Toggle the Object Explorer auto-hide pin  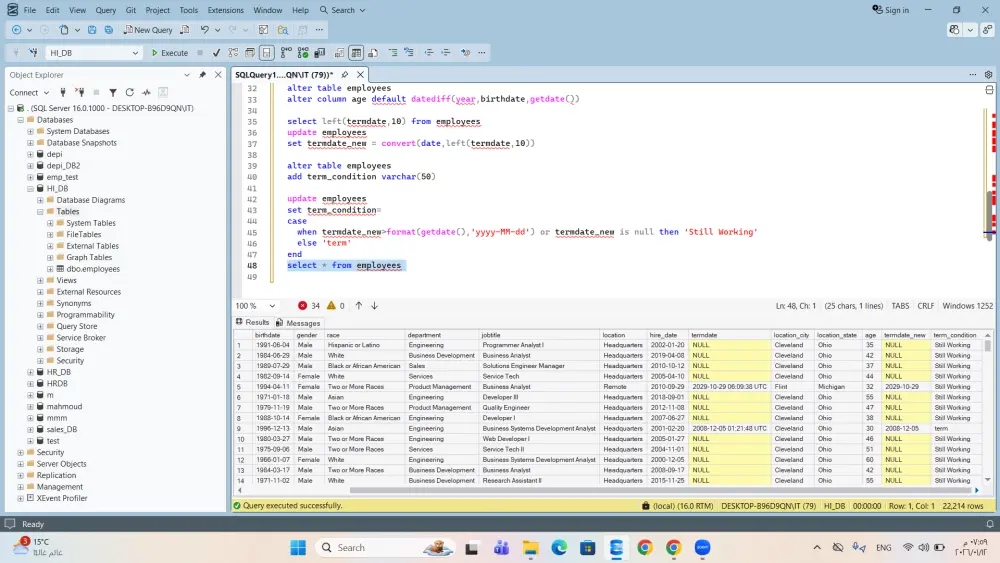tap(202, 75)
